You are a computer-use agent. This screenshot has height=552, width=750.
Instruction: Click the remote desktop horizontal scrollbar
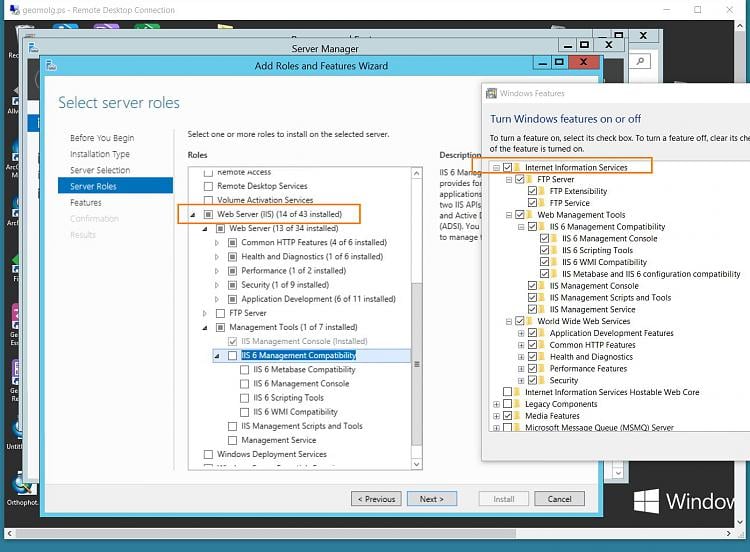tap(265, 533)
